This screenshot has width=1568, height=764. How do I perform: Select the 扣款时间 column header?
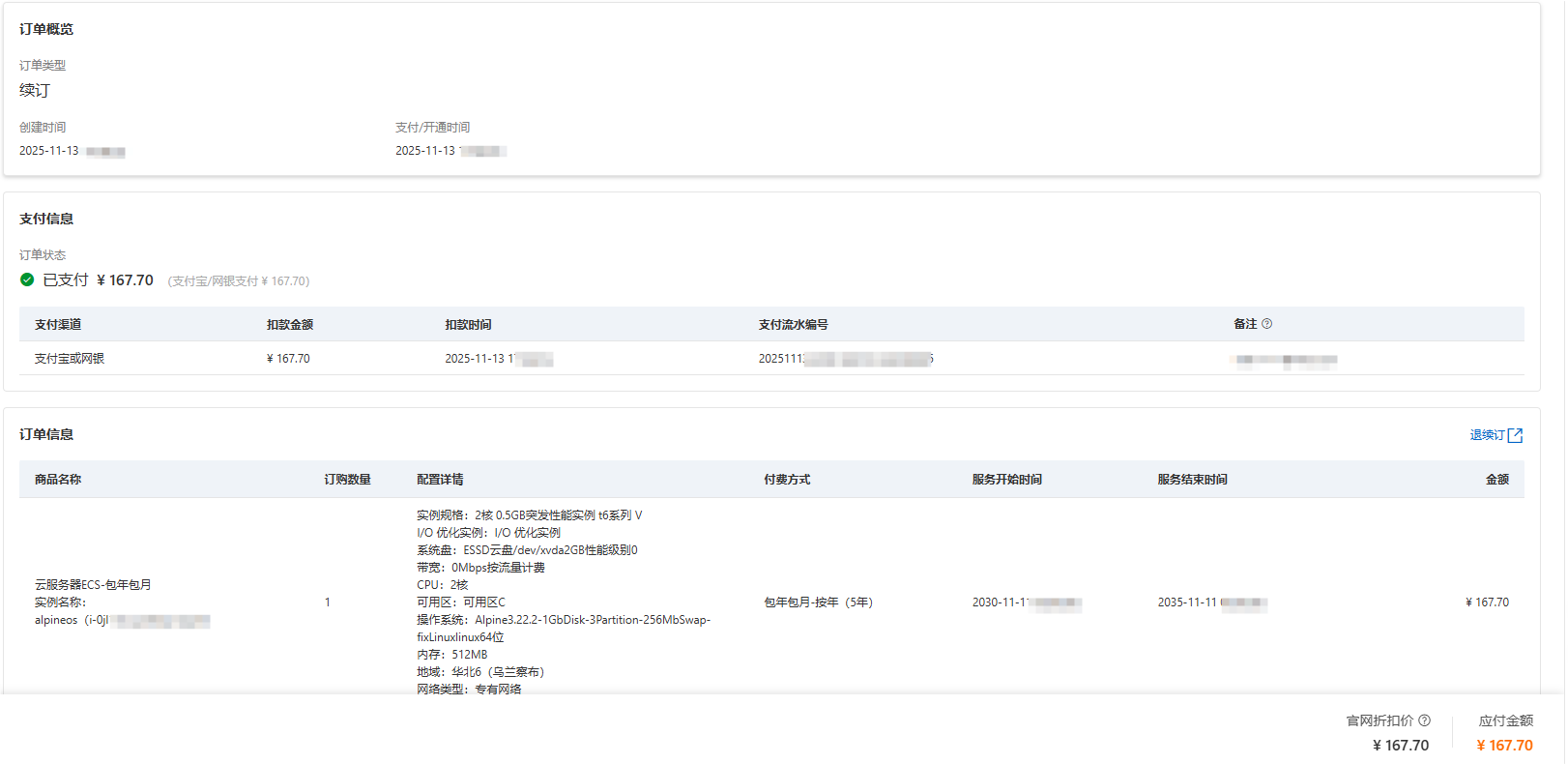click(x=468, y=325)
